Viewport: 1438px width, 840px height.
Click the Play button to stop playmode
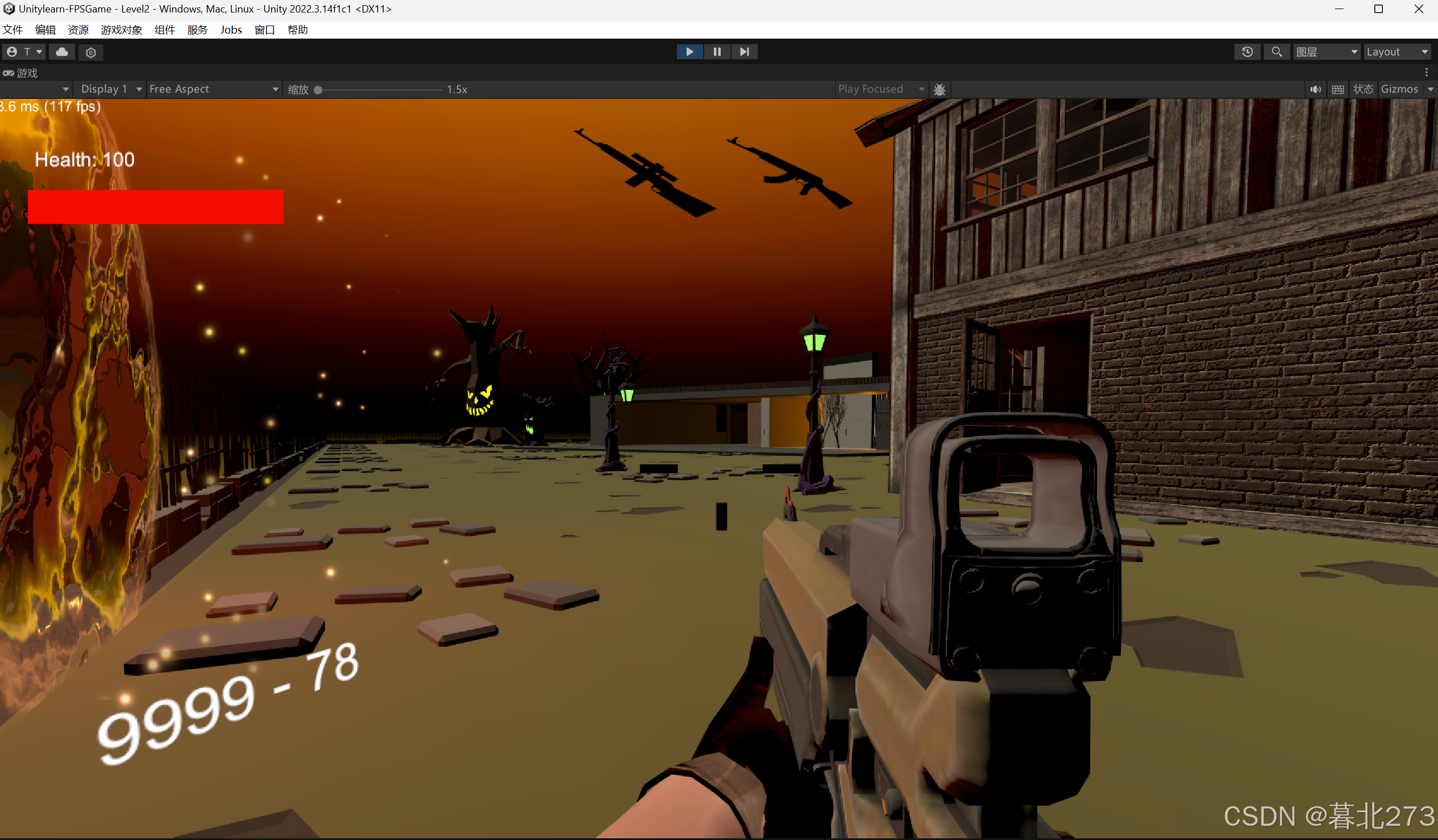[x=689, y=52]
